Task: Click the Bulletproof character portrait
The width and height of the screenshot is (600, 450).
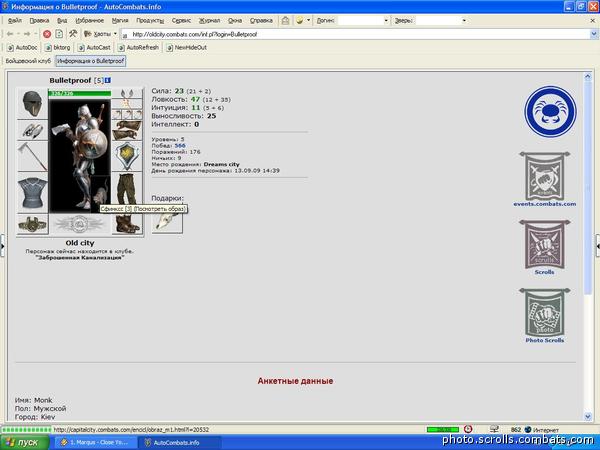Action: [80, 155]
